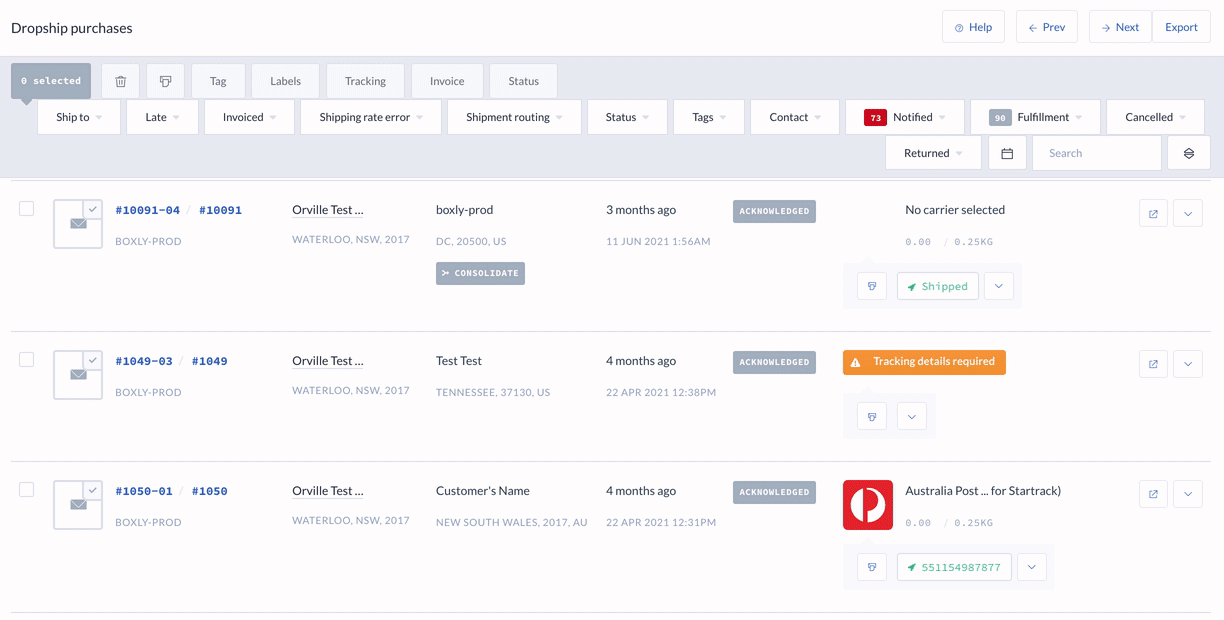Open the Cancelled filter dropdown
This screenshot has width=1224, height=620.
[x=1155, y=117]
